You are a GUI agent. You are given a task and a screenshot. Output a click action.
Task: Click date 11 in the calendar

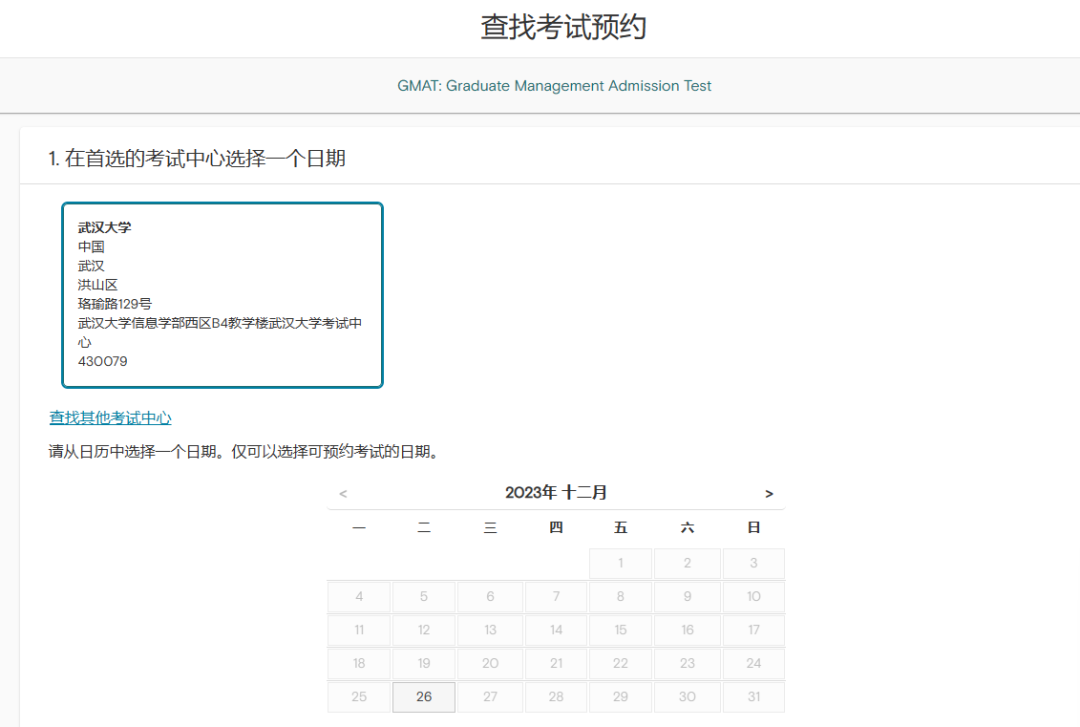pos(359,630)
